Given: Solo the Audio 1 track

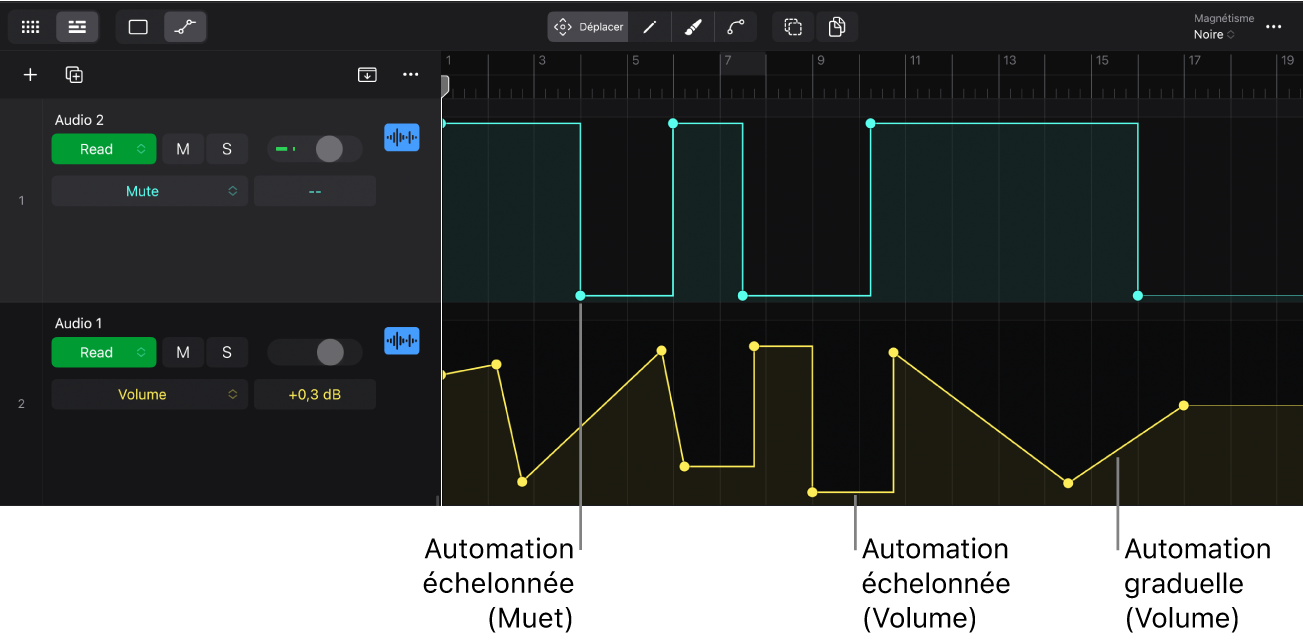Looking at the screenshot, I should (227, 352).
